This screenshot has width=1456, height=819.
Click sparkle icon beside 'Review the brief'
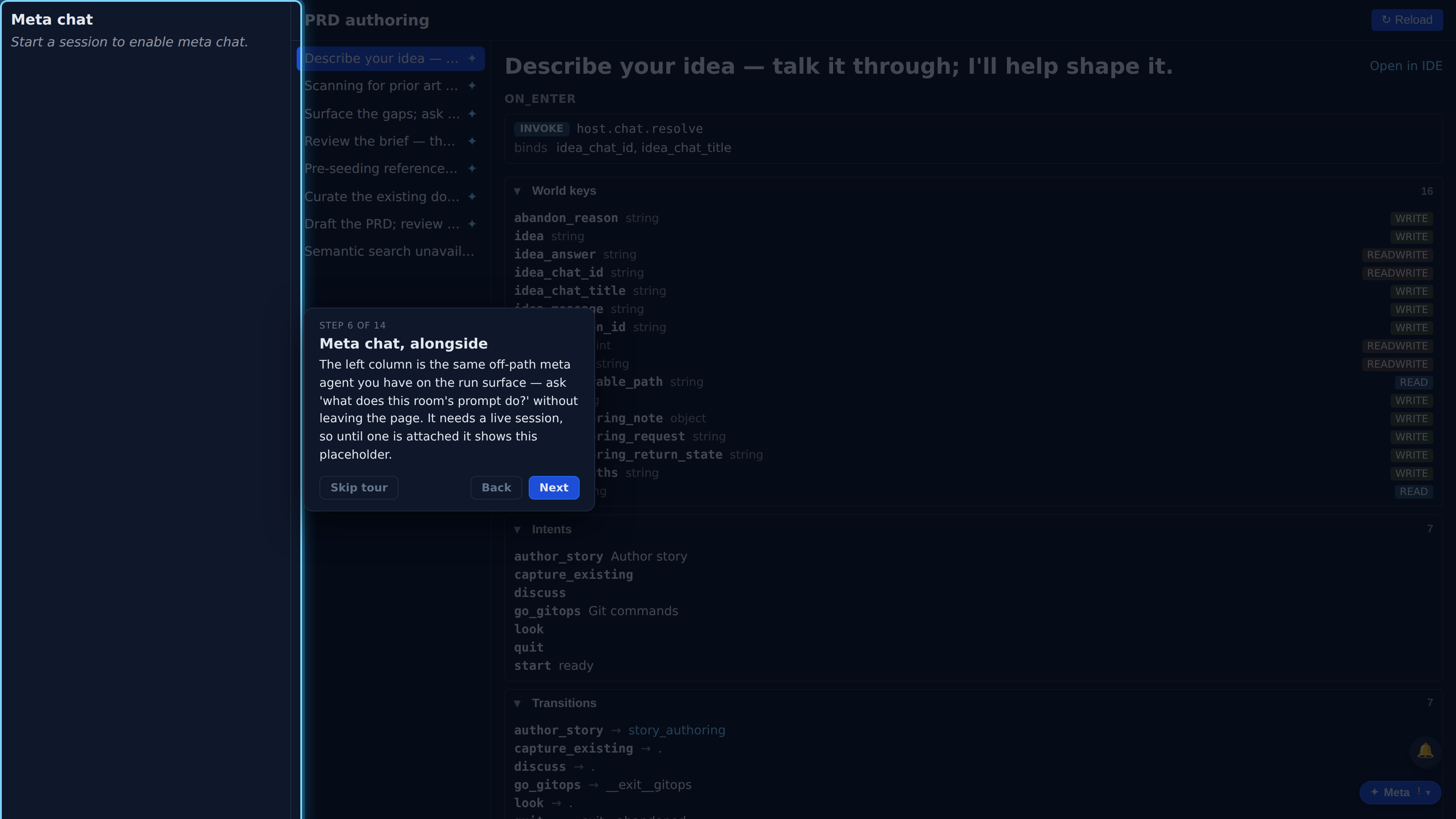point(472,141)
